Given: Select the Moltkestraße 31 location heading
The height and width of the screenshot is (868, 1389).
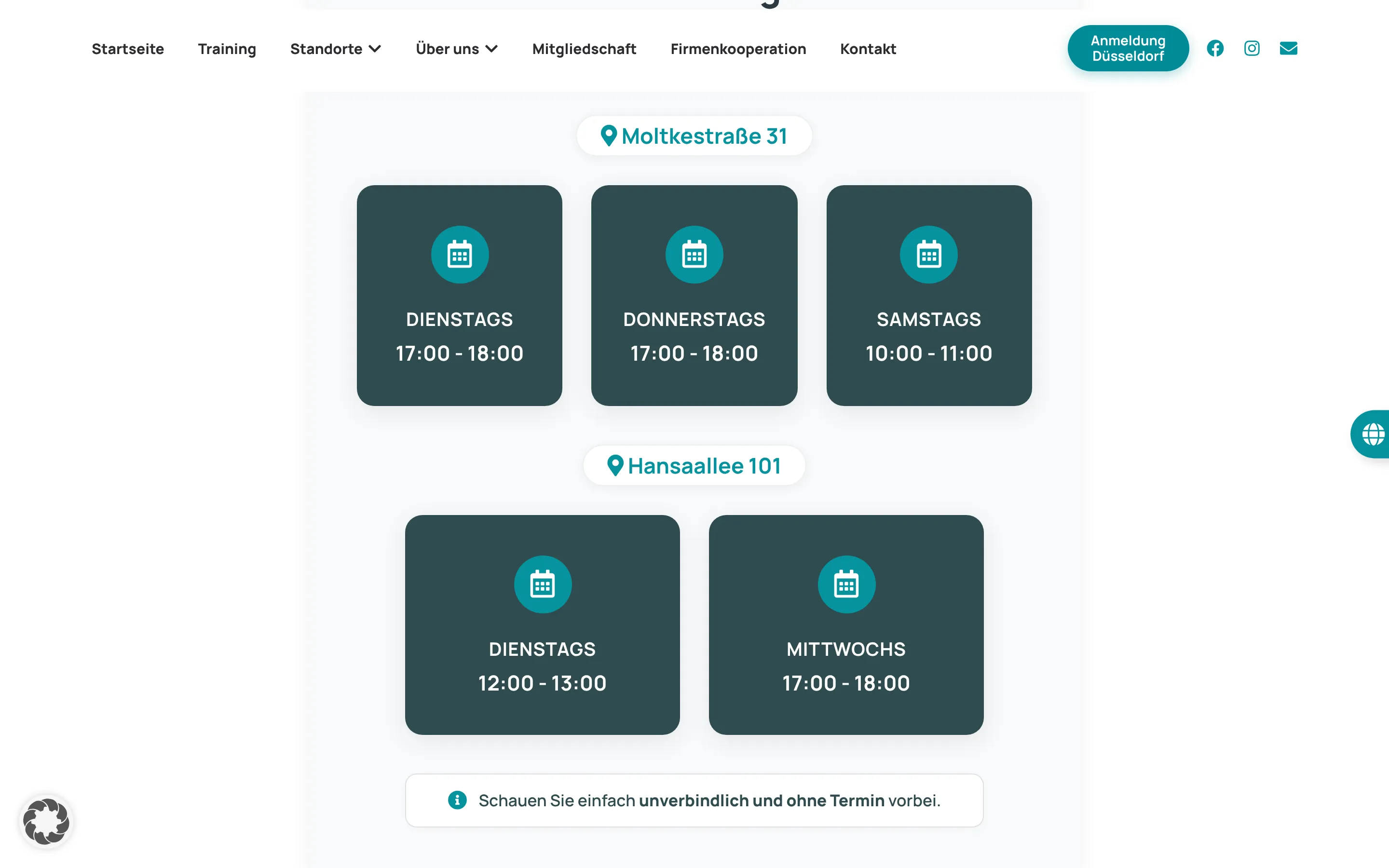Looking at the screenshot, I should click(x=694, y=136).
